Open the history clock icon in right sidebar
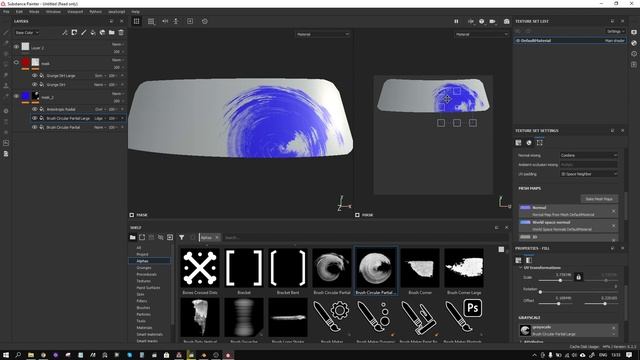640x360 pixels. [634, 53]
